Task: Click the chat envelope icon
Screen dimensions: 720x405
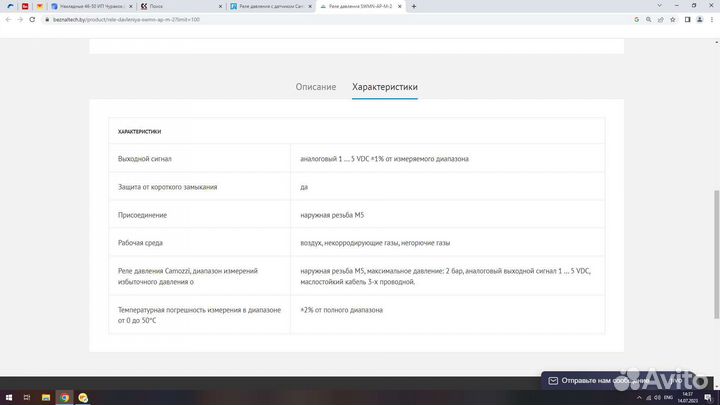Action: pyautogui.click(x=551, y=381)
